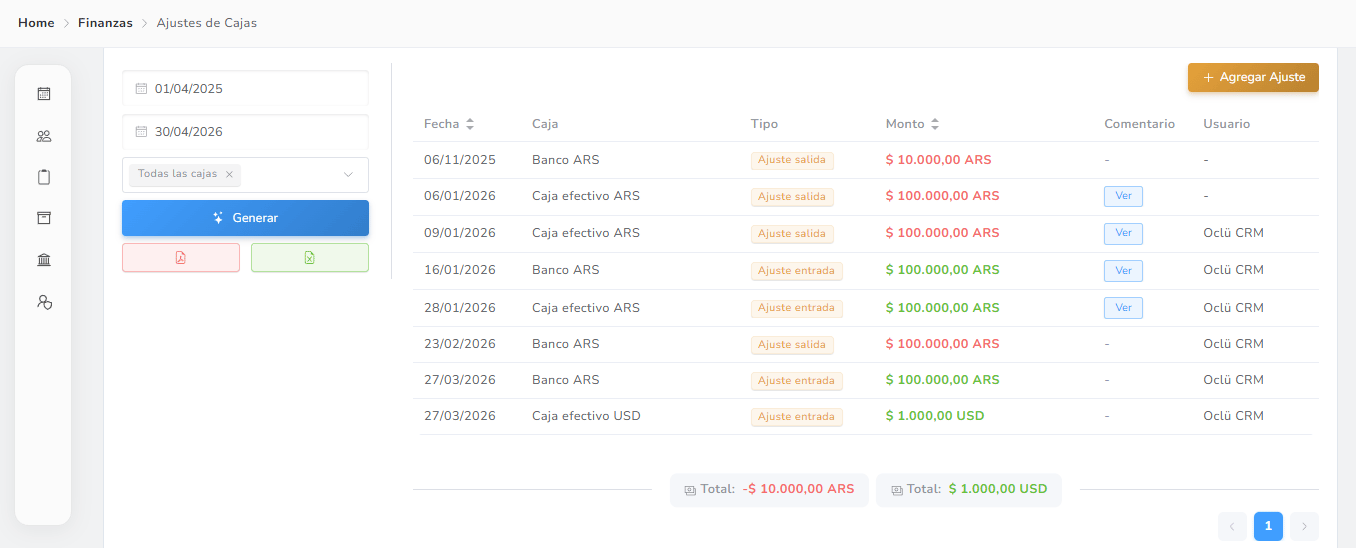Click calendar icon in end date field
This screenshot has width=1356, height=548.
(x=141, y=131)
